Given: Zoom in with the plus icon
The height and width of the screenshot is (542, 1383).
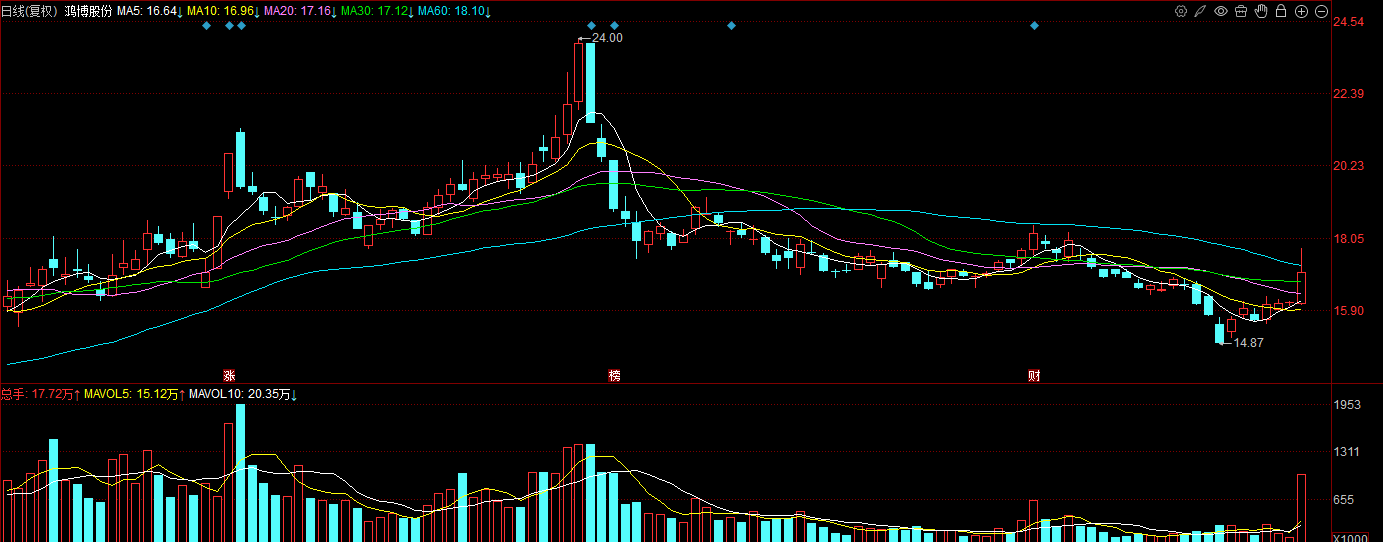Looking at the screenshot, I should pyautogui.click(x=1301, y=11).
